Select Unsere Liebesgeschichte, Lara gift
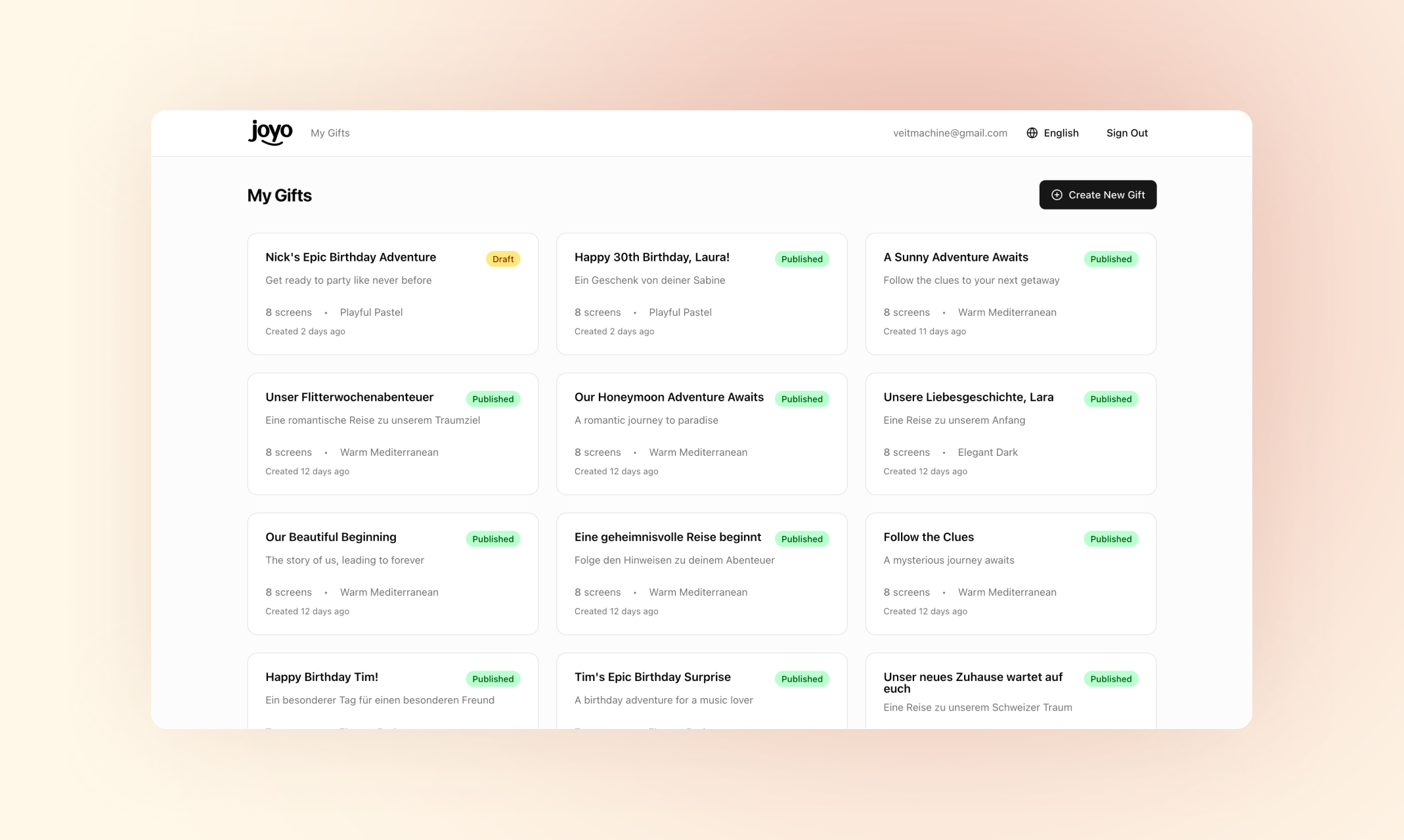Screen dimensions: 1404x840 (x=968, y=397)
